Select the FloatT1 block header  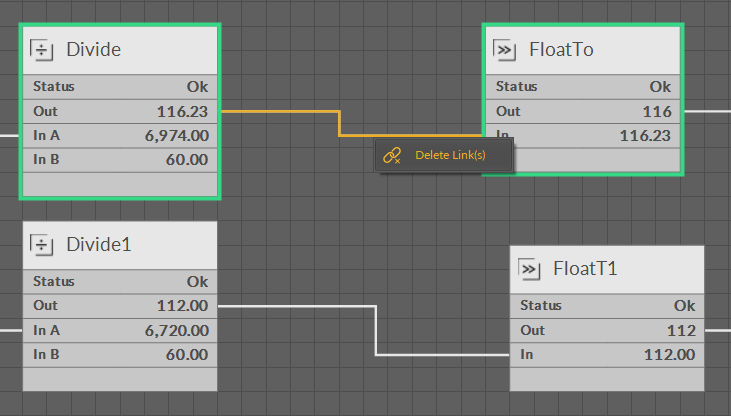pos(585,269)
